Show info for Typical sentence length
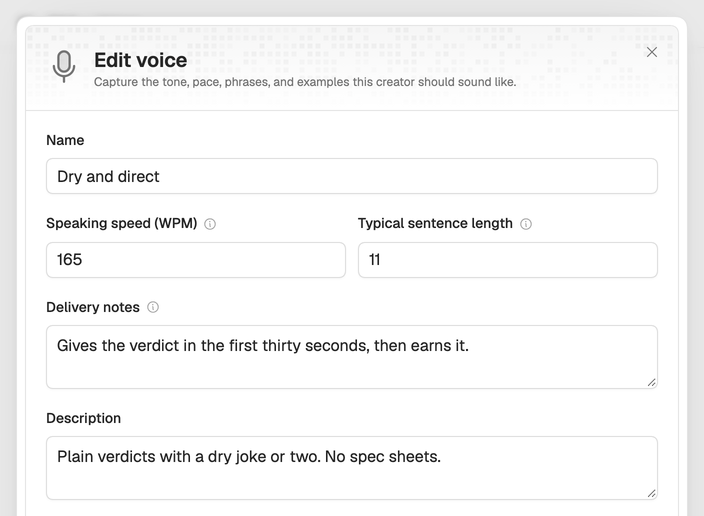Viewport: 704px width, 516px height. 526,224
